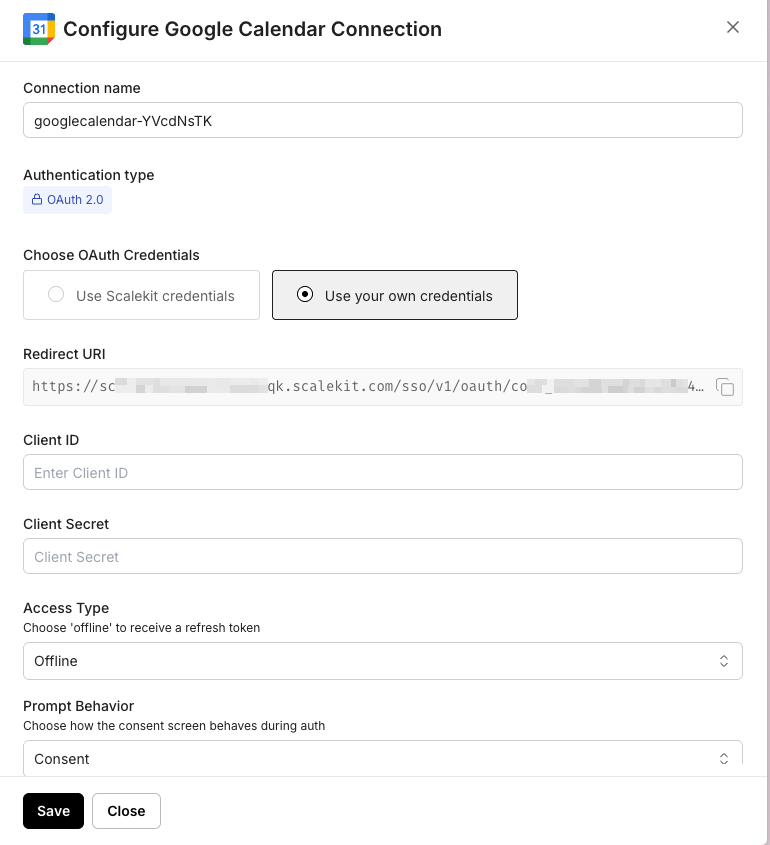Click the Configure Google Calendar Connection title
This screenshot has height=845, width=770.
[252, 29]
